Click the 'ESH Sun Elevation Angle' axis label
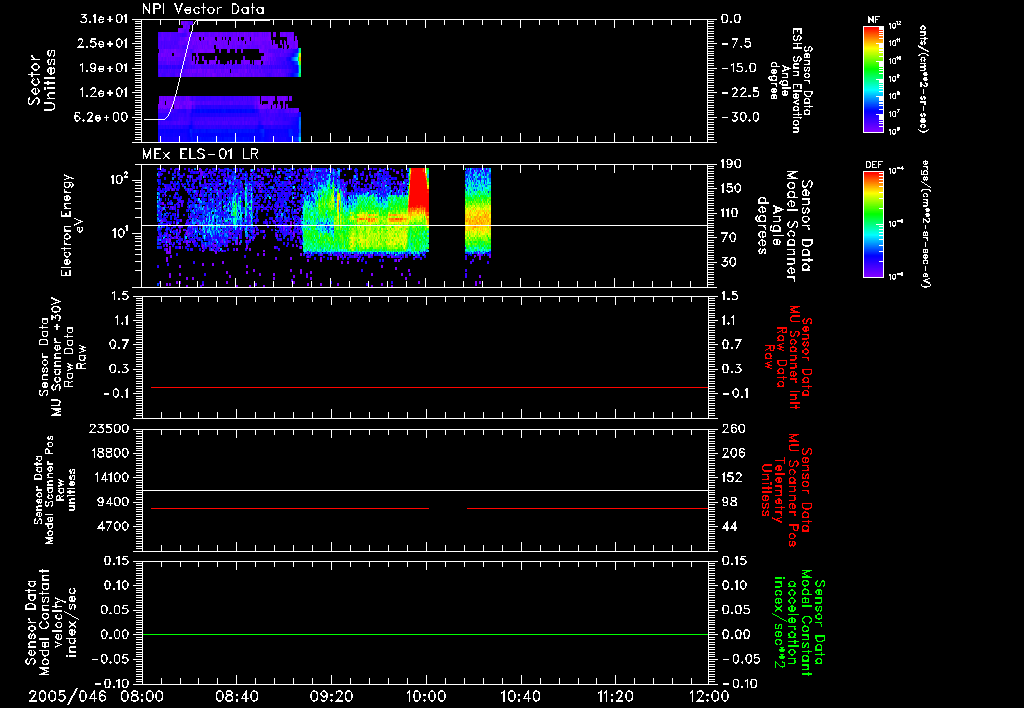The height and width of the screenshot is (708, 1024). (790, 80)
